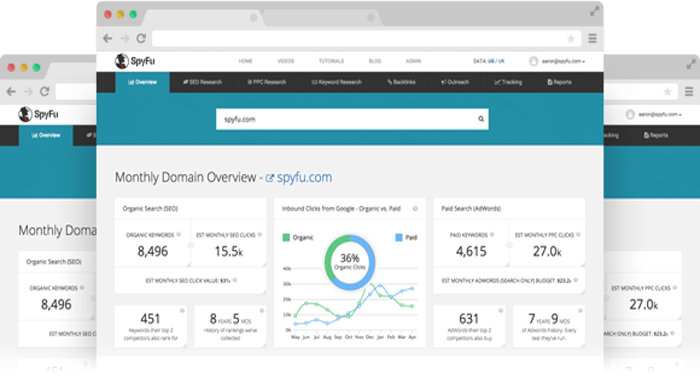Click back arrow in left background window

click(x=11, y=92)
